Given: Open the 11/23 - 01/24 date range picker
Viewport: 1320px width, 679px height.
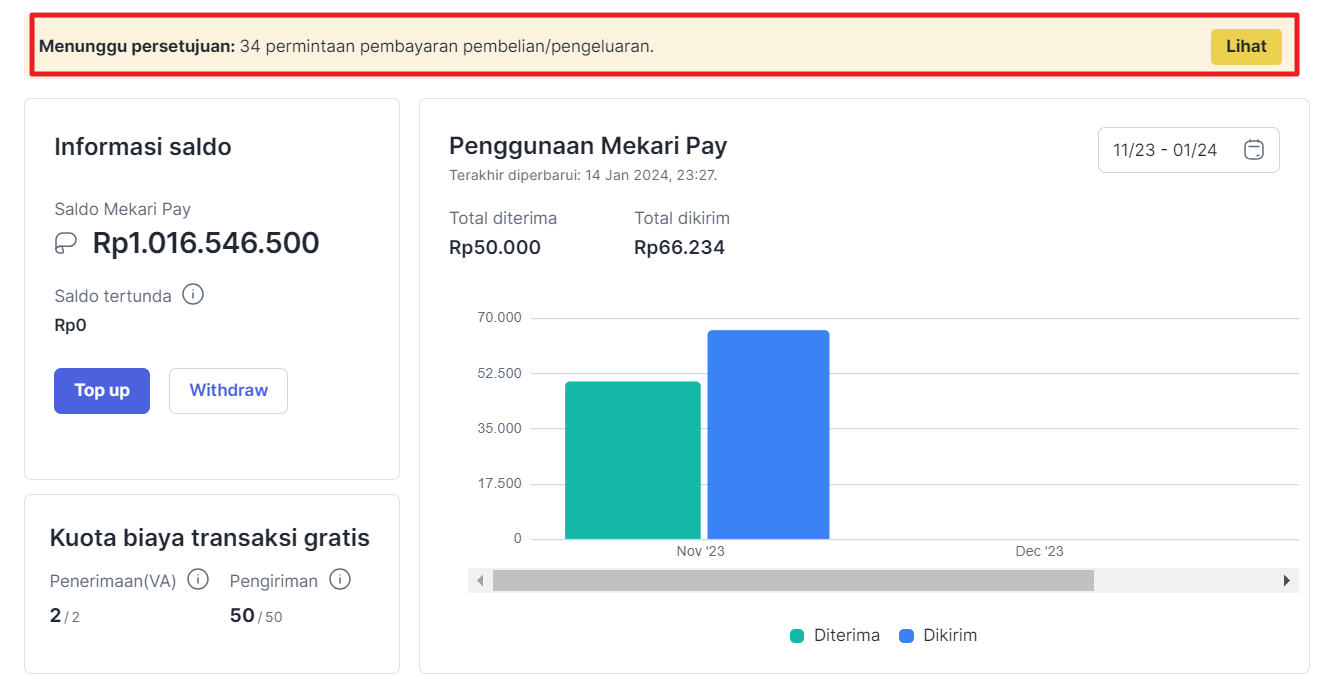Looking at the screenshot, I should 1188,150.
